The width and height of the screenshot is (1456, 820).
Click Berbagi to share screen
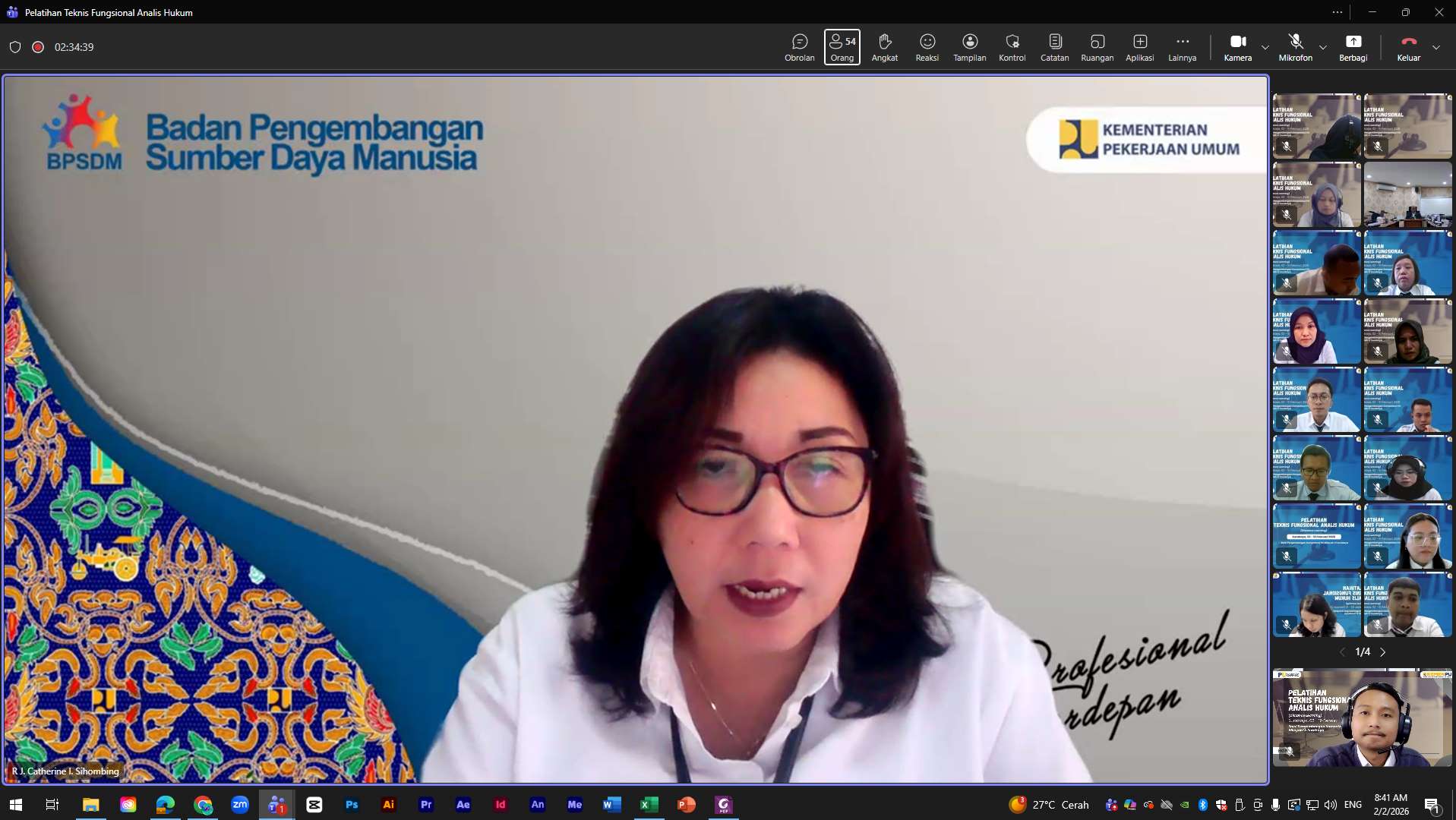(1353, 47)
